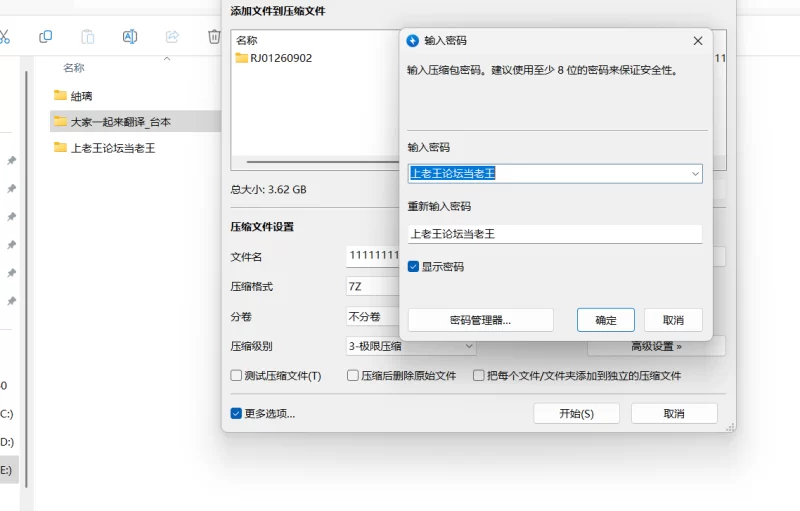The width and height of the screenshot is (800, 511).
Task: Click the paste clipboard icon
Action: tap(88, 36)
